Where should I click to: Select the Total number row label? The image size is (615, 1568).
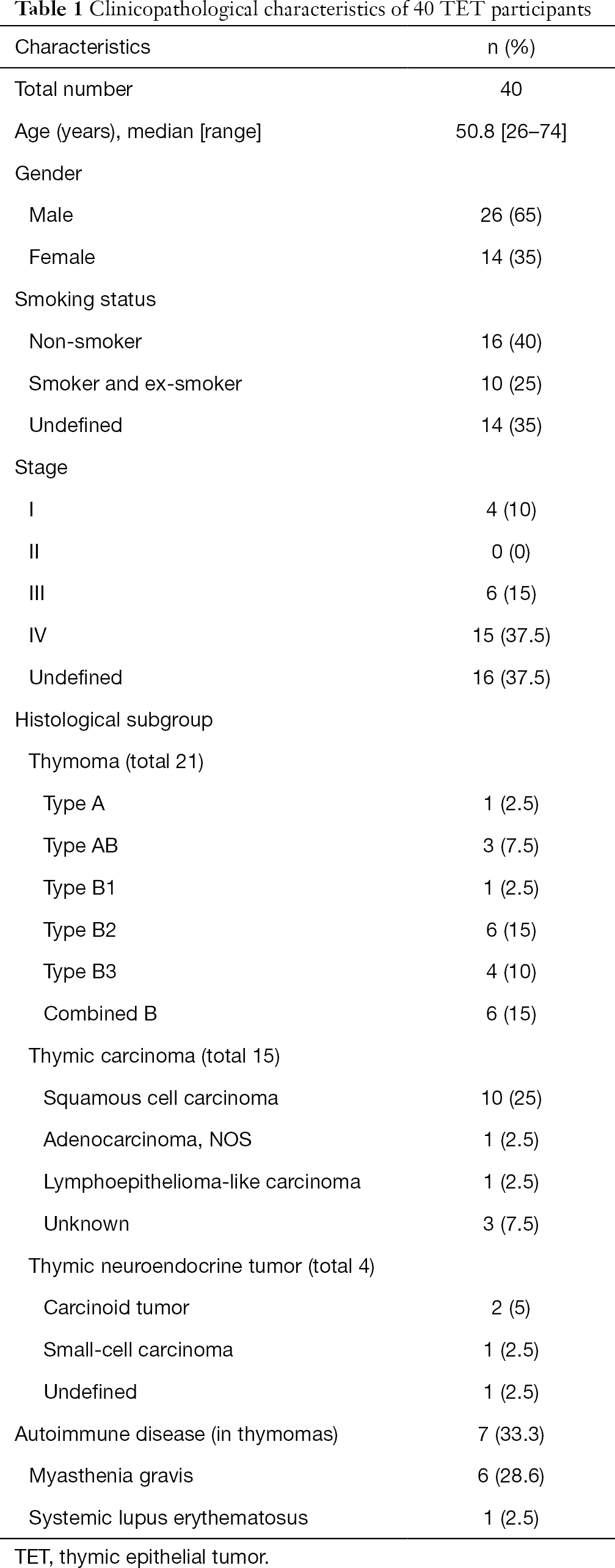tap(73, 89)
